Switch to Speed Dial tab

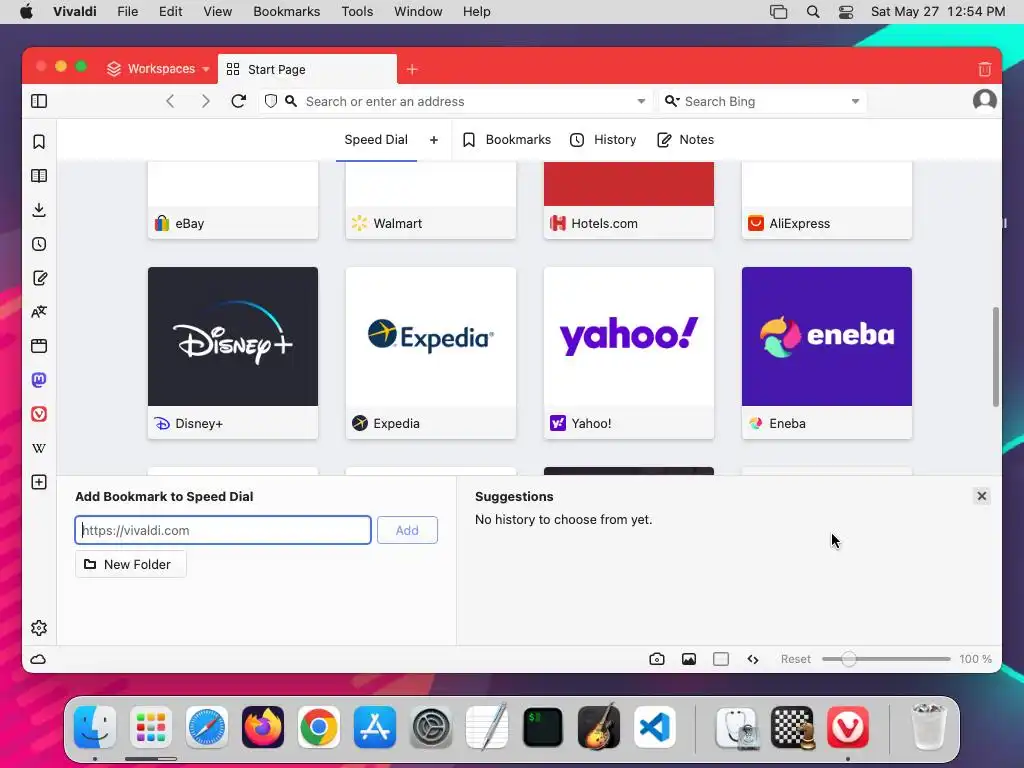click(376, 140)
